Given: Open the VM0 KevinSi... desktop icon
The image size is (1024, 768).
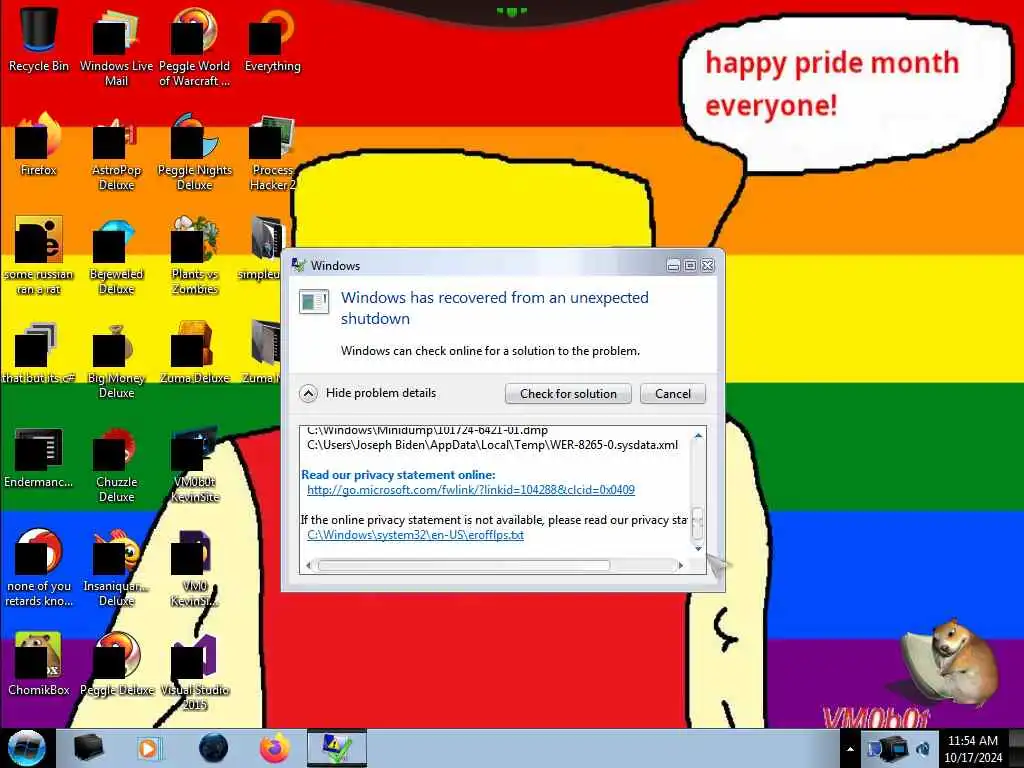Looking at the screenshot, I should click(x=195, y=568).
